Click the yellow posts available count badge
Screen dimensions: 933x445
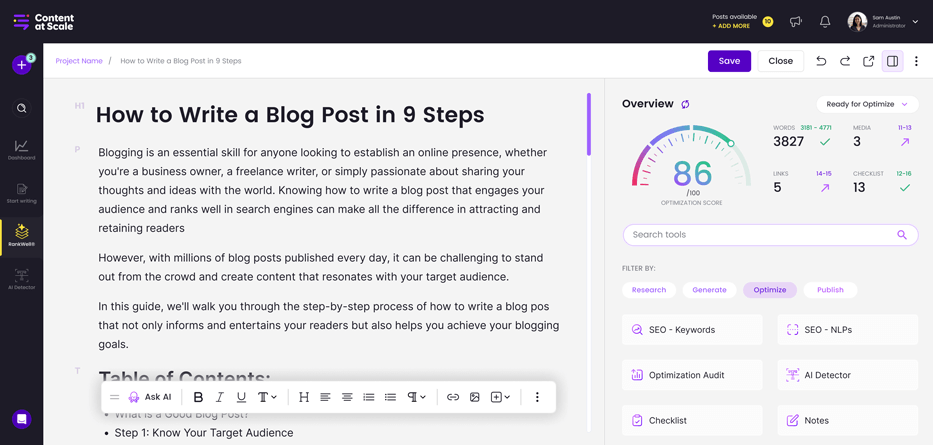coord(768,22)
